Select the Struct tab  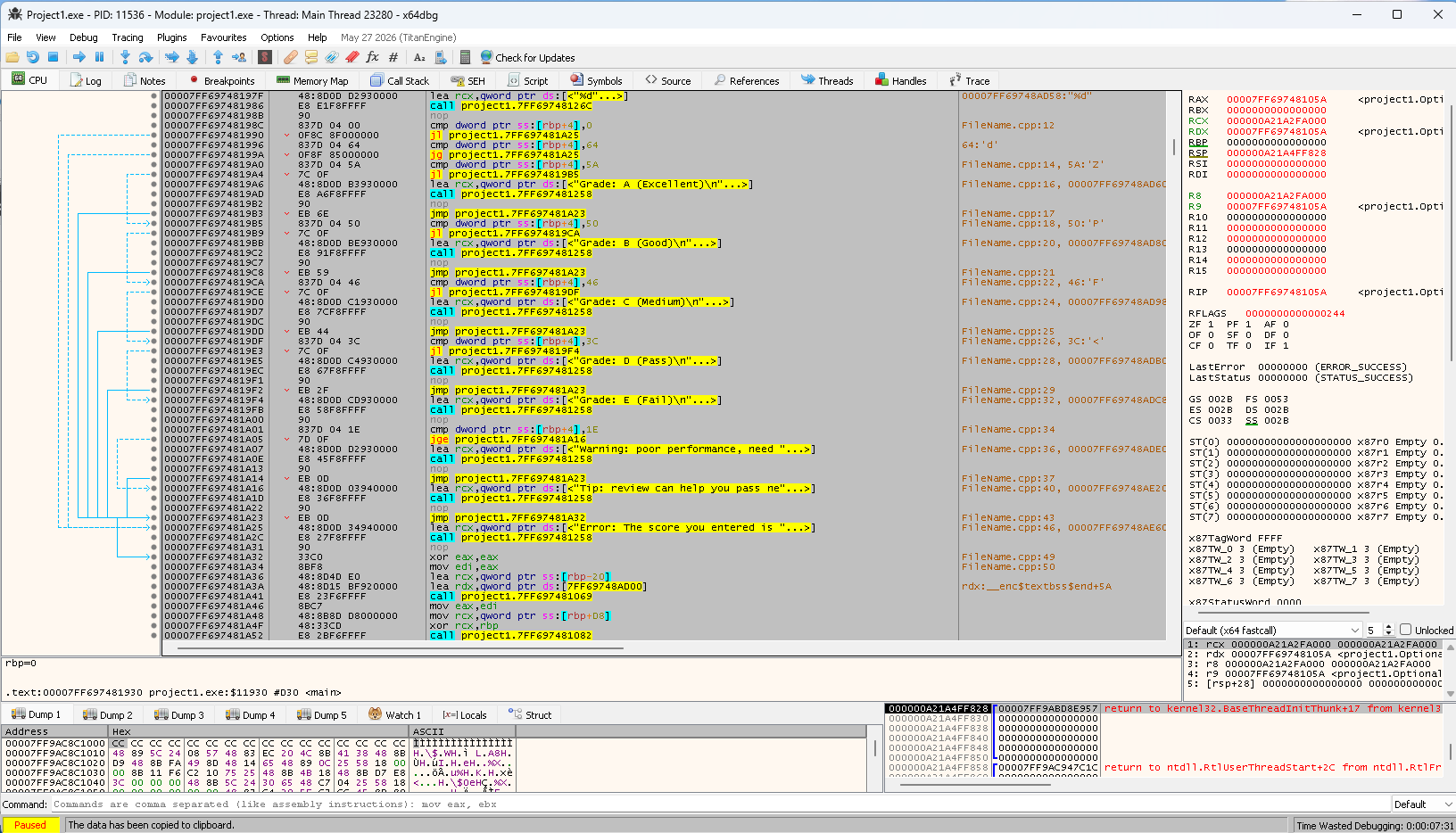point(530,715)
